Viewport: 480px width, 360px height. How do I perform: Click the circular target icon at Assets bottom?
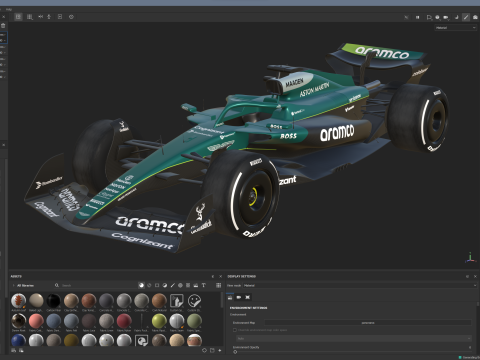click(x=204, y=350)
